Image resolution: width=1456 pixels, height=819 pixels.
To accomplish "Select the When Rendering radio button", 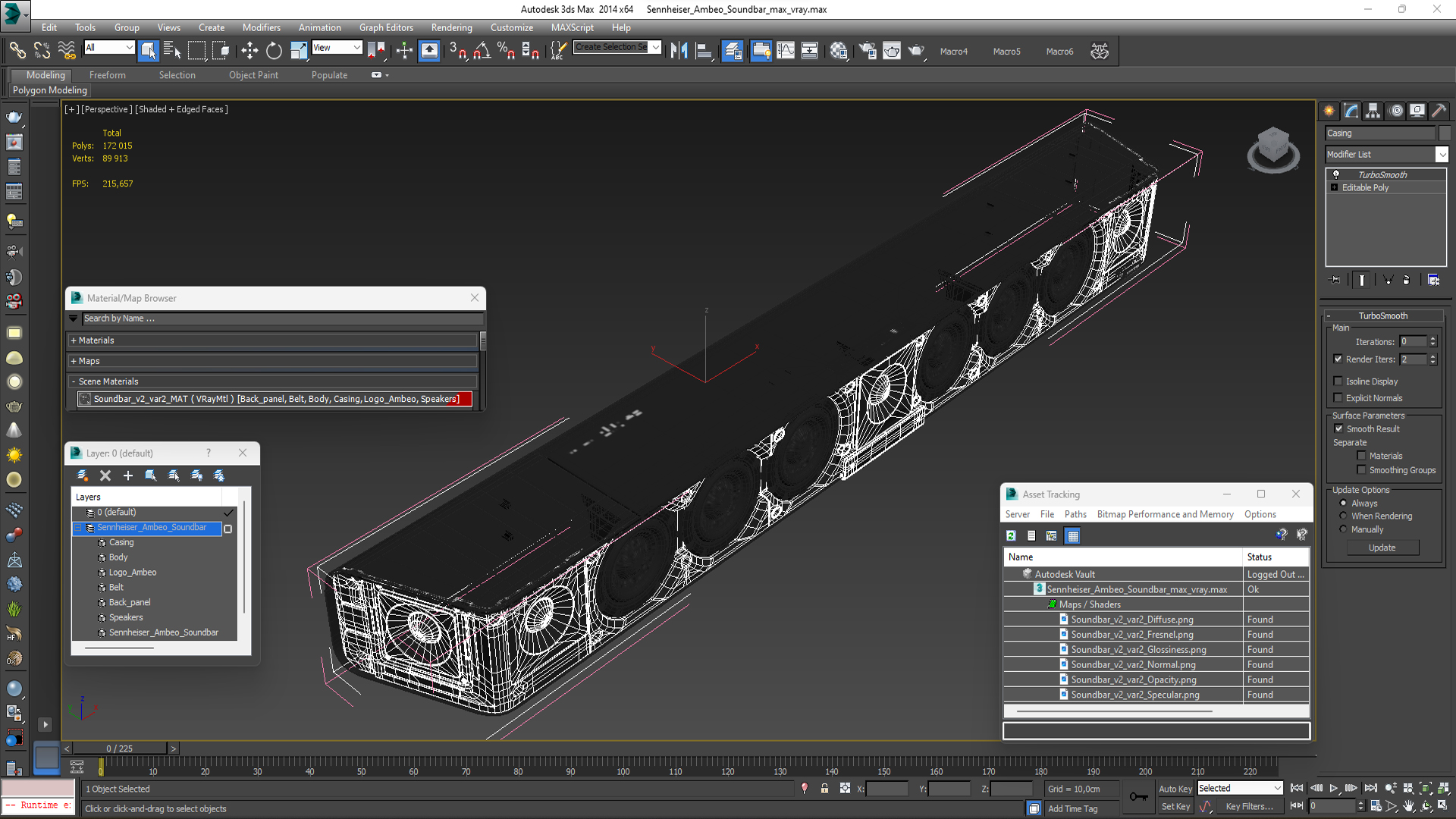I will click(x=1343, y=516).
